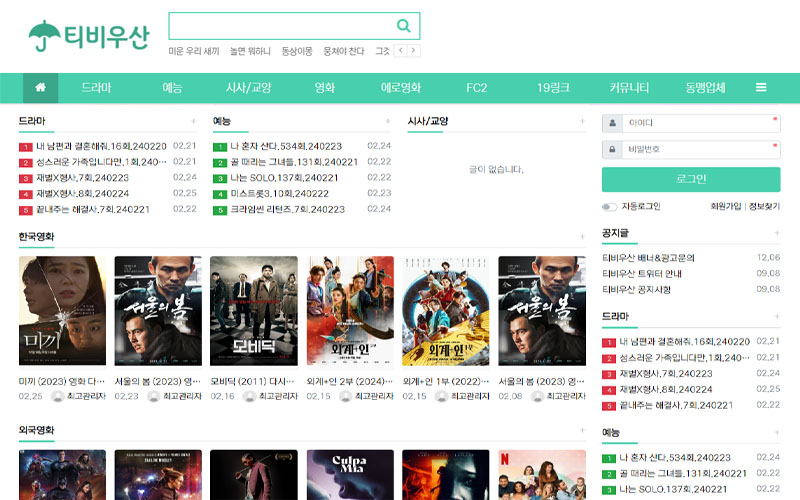Viewport: 800px width, 500px height.
Task: Open the 커뮤니티 menu tab
Action: coord(629,87)
